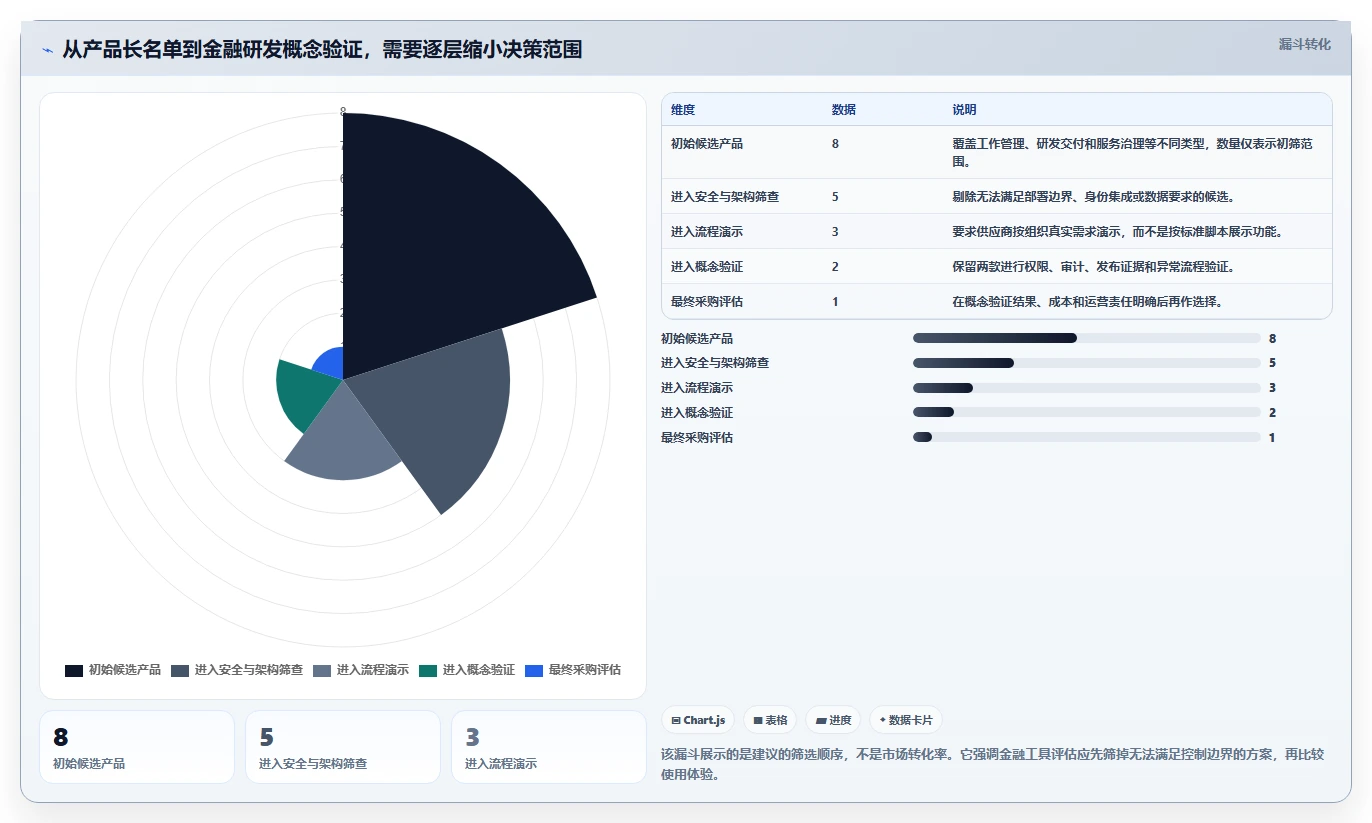This screenshot has width=1372, height=823.
Task: Toggle 初始候选产品 legend item in chart
Action: click(113, 670)
